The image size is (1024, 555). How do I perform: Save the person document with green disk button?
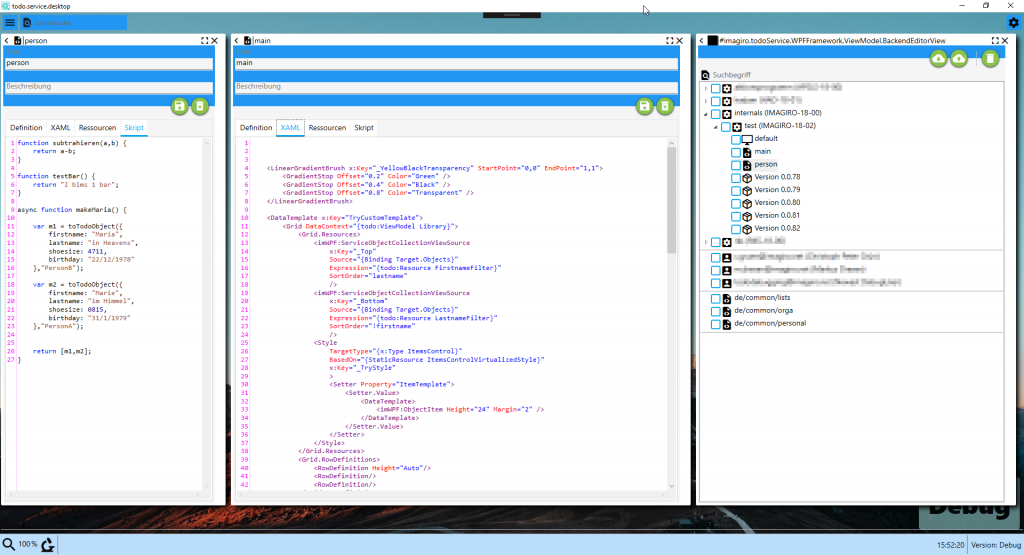tap(180, 106)
